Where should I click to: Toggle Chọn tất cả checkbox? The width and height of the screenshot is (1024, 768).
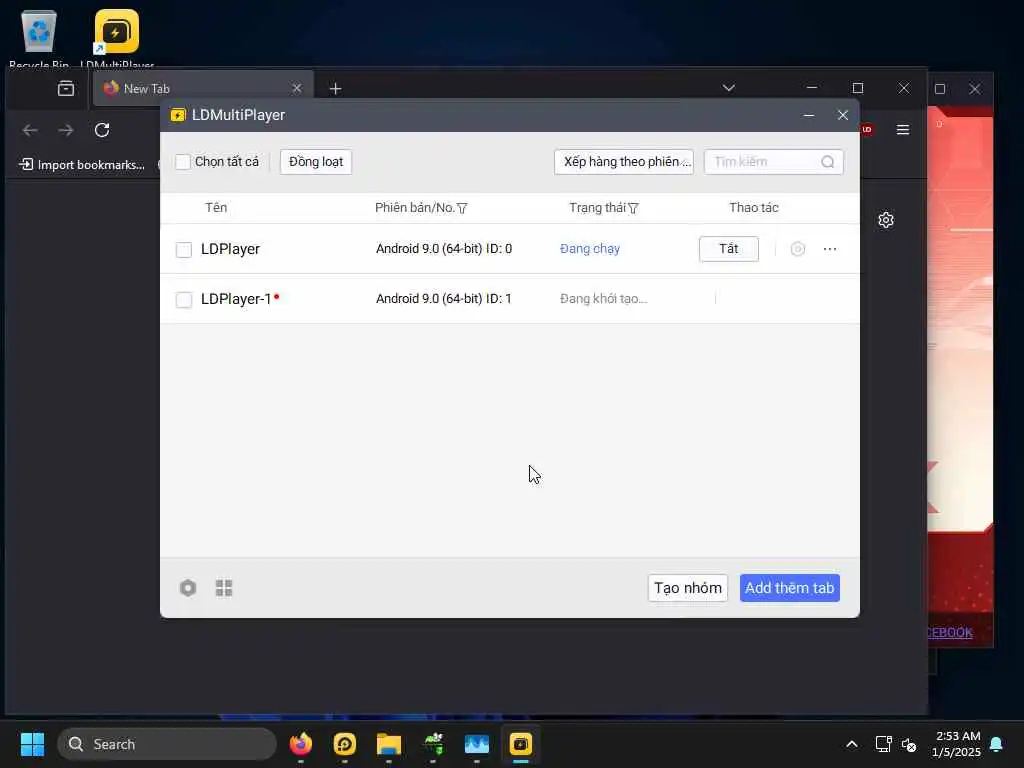click(x=183, y=162)
